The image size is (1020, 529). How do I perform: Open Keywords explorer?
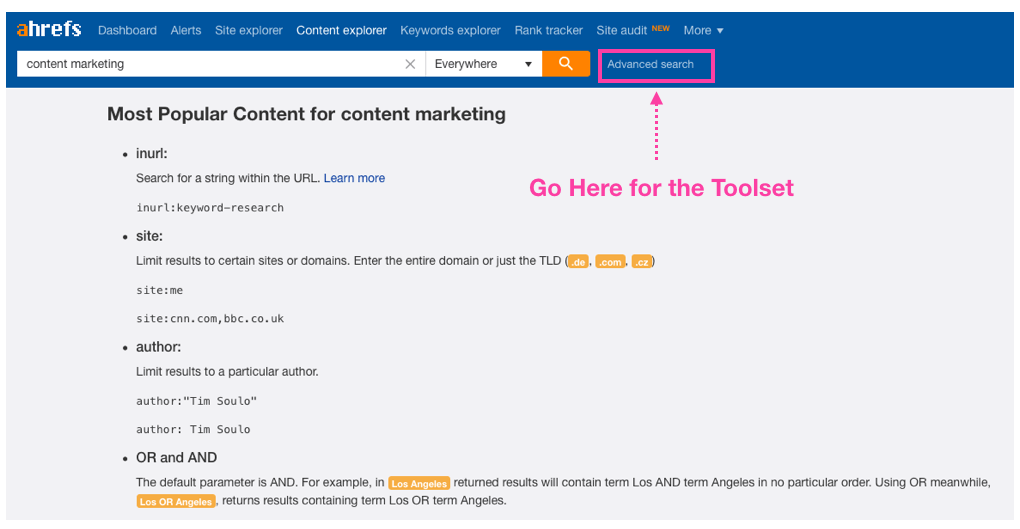point(450,31)
